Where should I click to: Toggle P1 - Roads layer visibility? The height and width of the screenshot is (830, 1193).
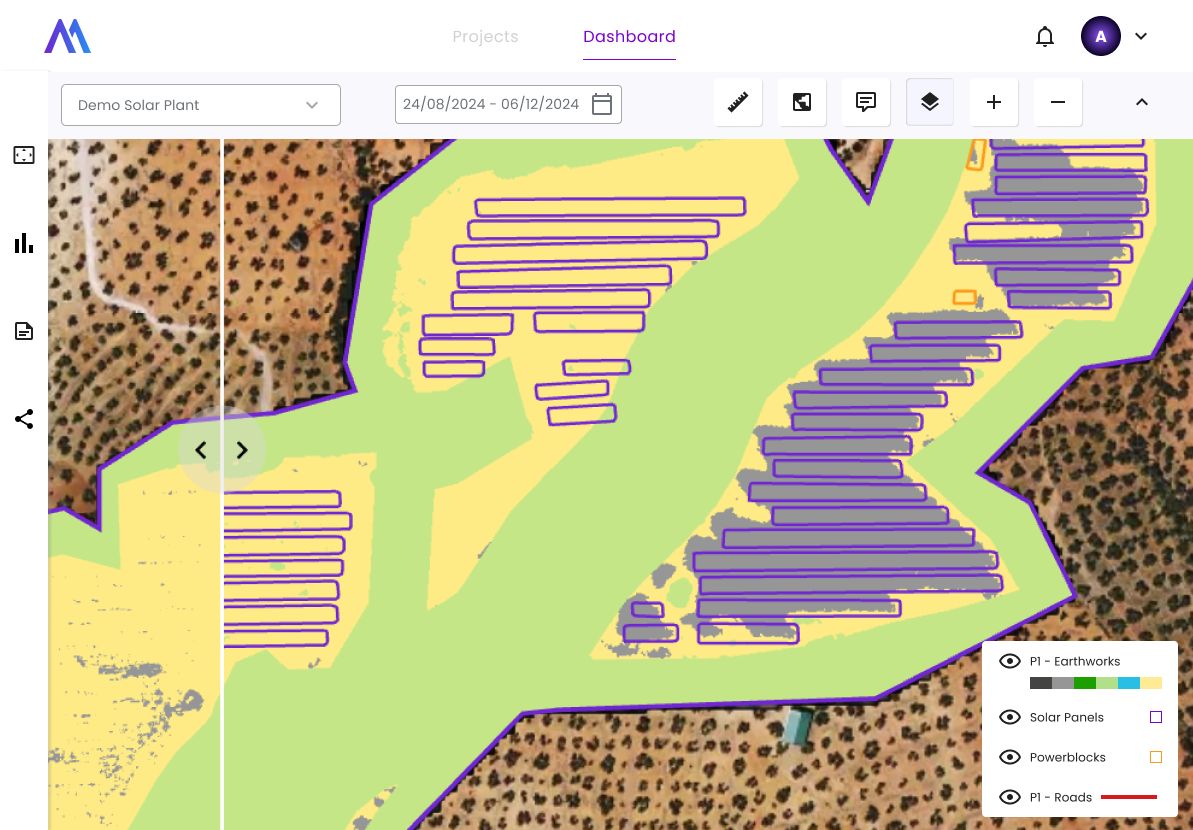pos(1010,797)
